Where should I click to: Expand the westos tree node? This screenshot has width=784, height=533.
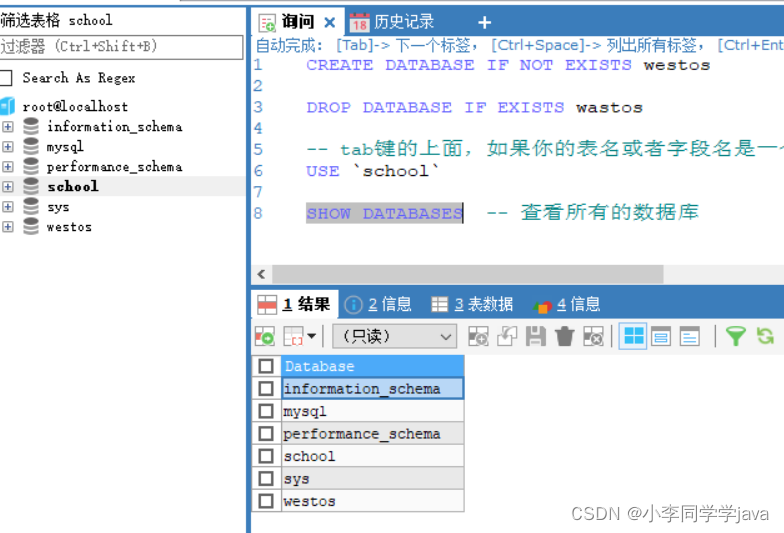click(x=8, y=226)
